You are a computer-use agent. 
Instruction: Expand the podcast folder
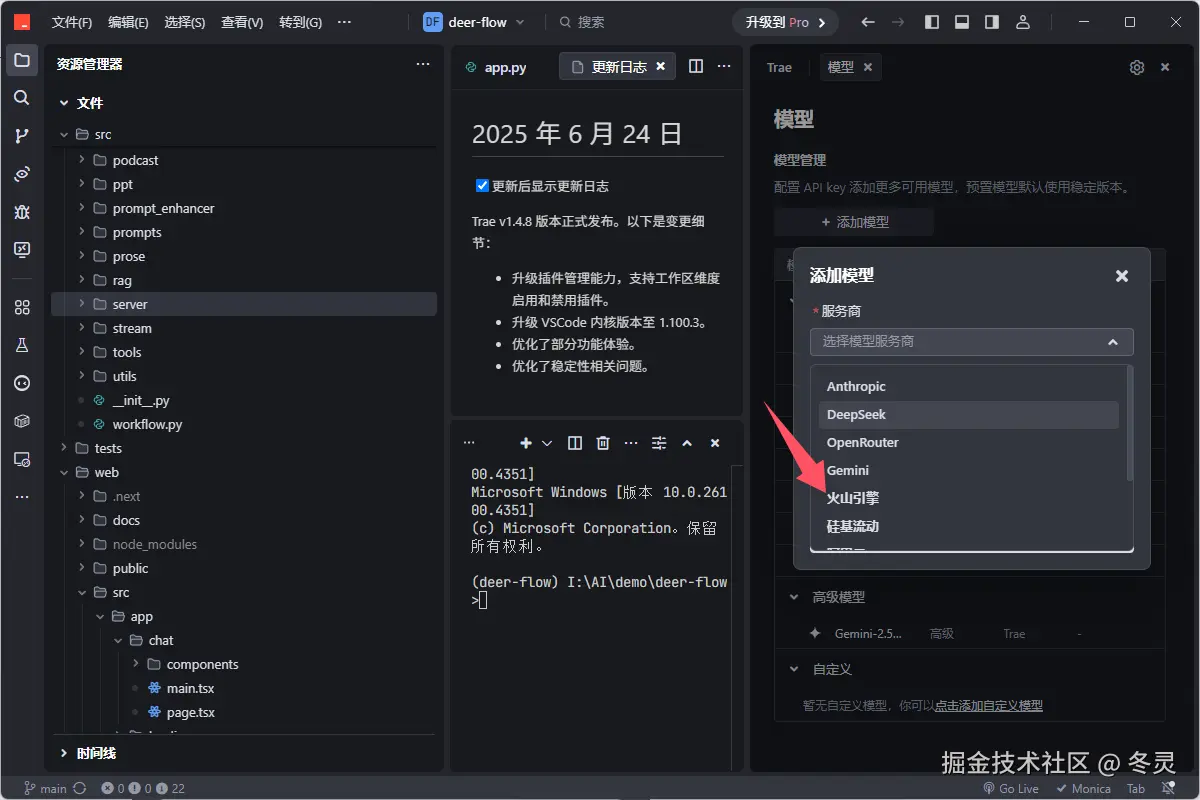click(x=83, y=160)
